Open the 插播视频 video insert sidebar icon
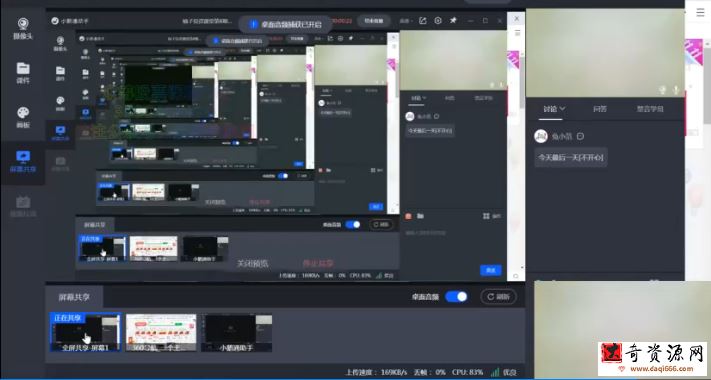This screenshot has height=380, width=711. pyautogui.click(x=23, y=206)
